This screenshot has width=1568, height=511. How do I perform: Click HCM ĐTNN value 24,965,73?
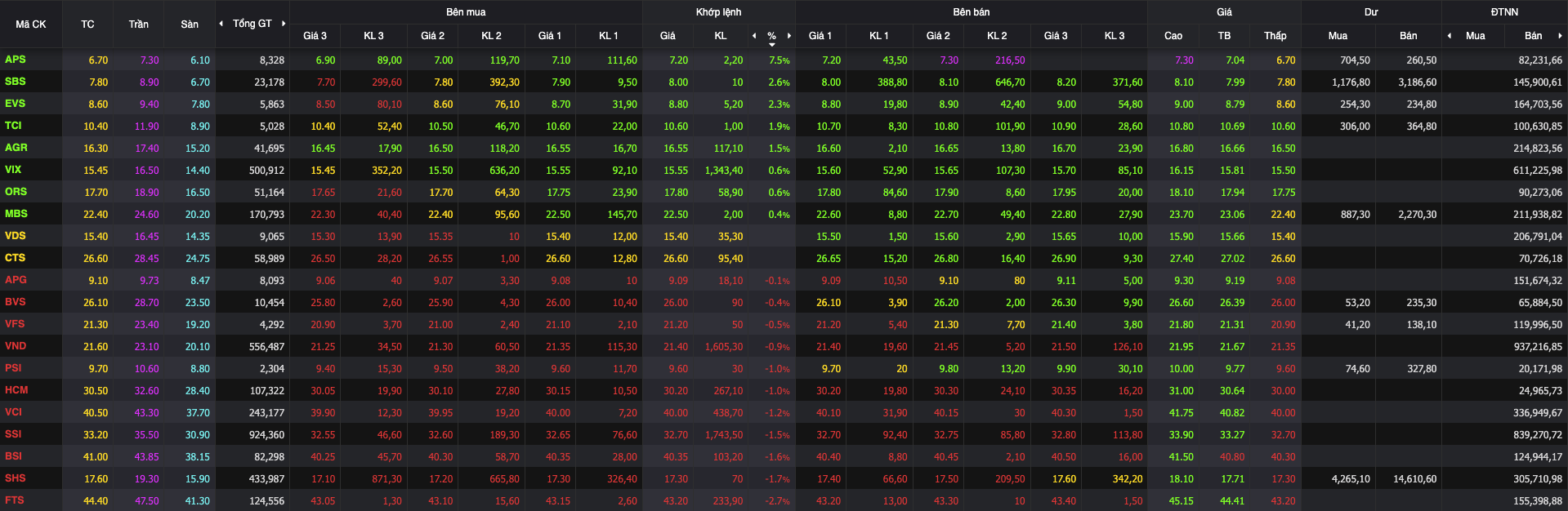(1540, 391)
